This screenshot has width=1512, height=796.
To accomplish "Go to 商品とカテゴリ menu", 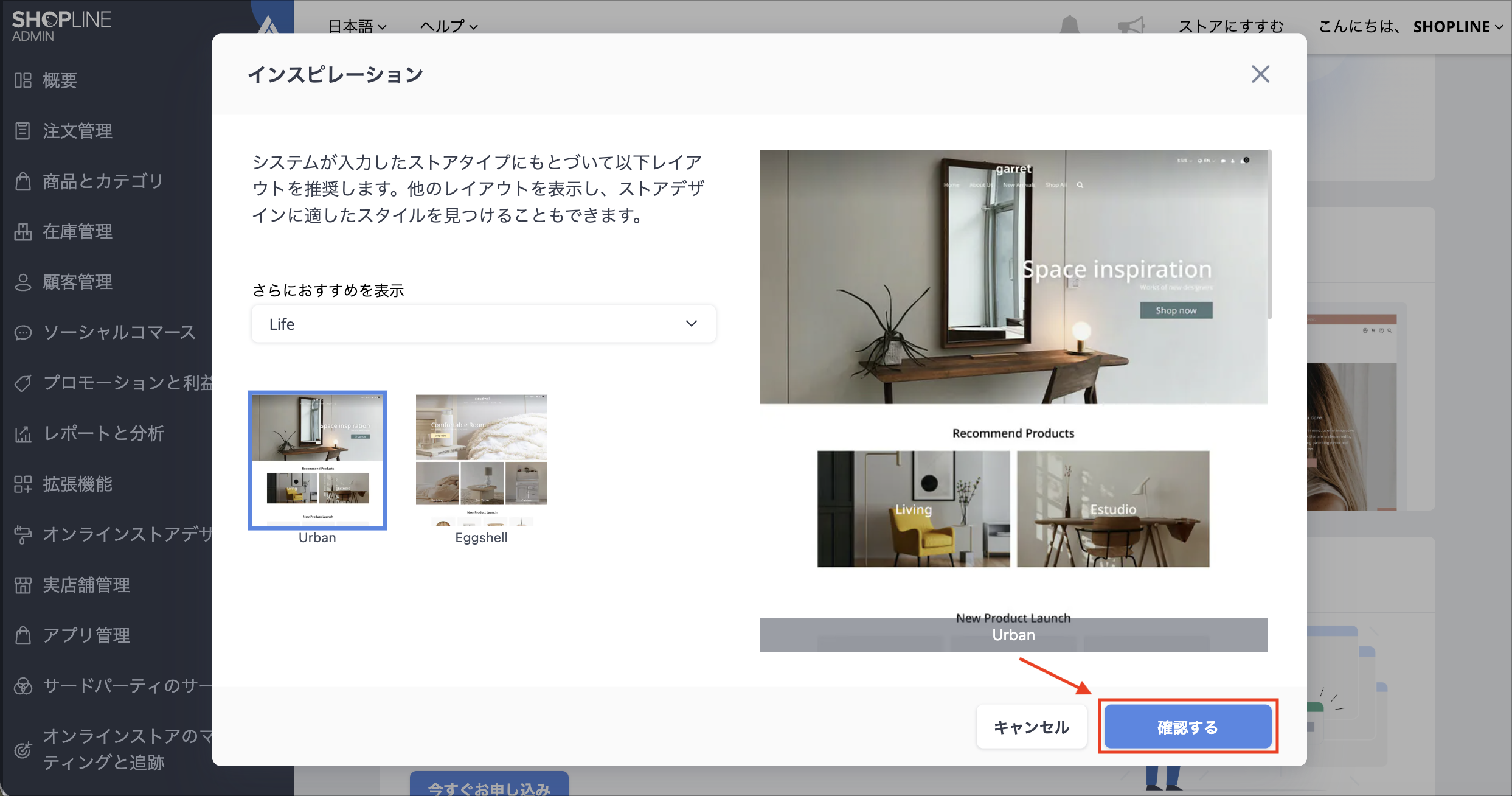I will point(103,181).
